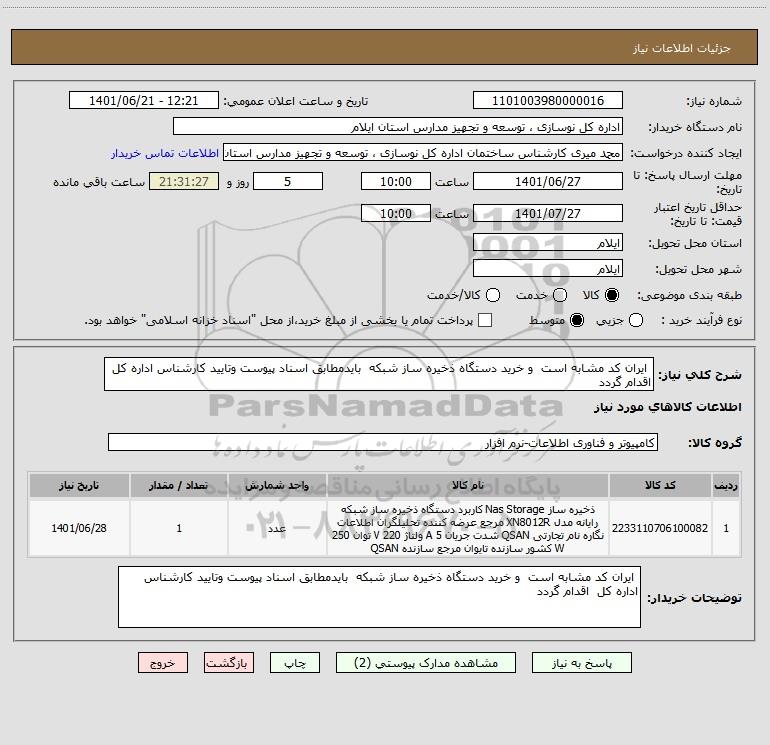Click the بازگشت back button
Viewport: 770px width, 745px height.
point(229,663)
